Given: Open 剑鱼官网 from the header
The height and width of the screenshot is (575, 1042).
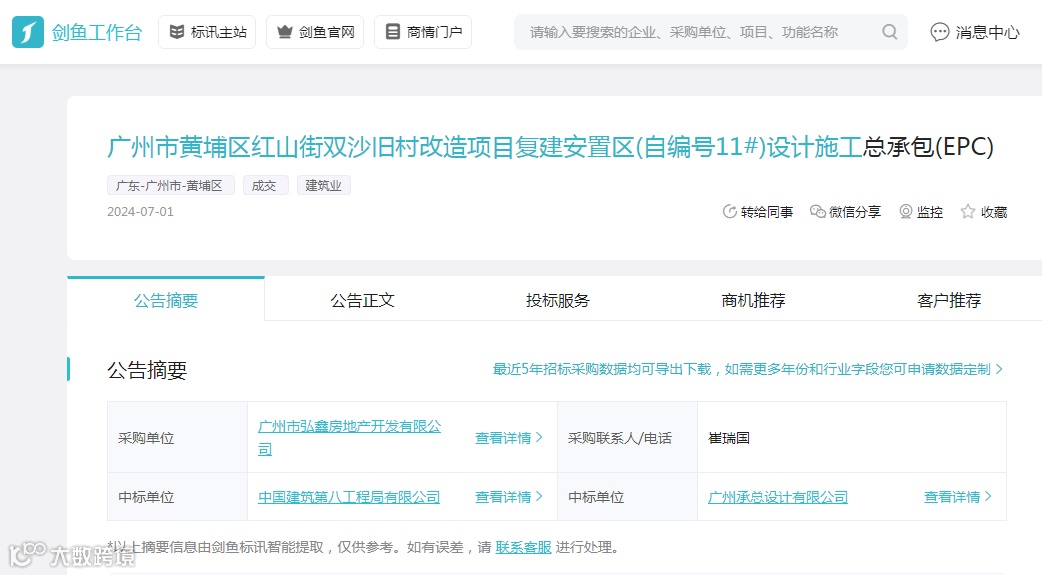Looking at the screenshot, I should (315, 32).
